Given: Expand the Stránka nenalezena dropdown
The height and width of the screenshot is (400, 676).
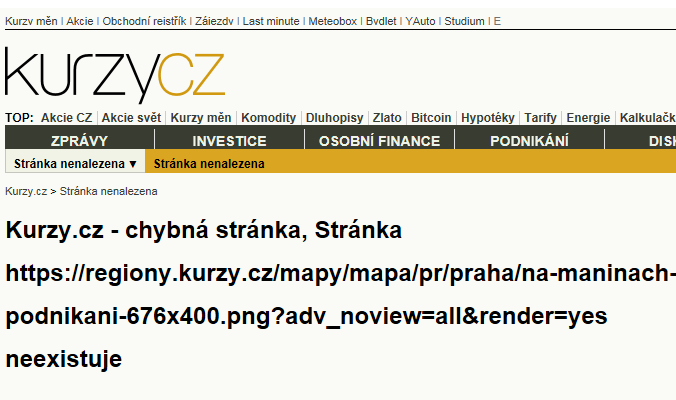Looking at the screenshot, I should pos(75,164).
